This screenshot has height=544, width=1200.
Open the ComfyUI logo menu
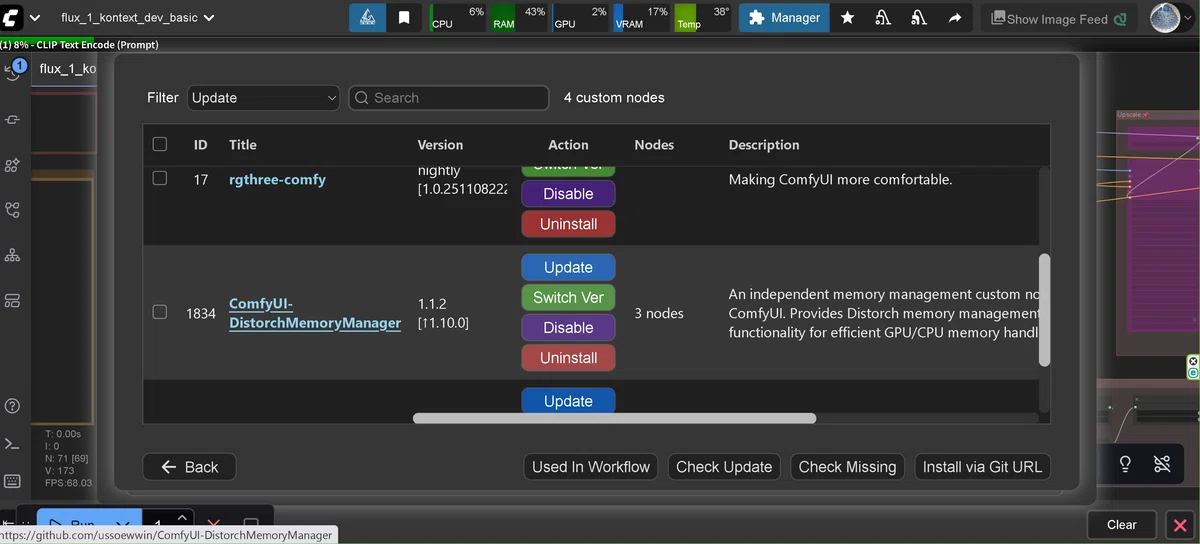click(x=13, y=18)
